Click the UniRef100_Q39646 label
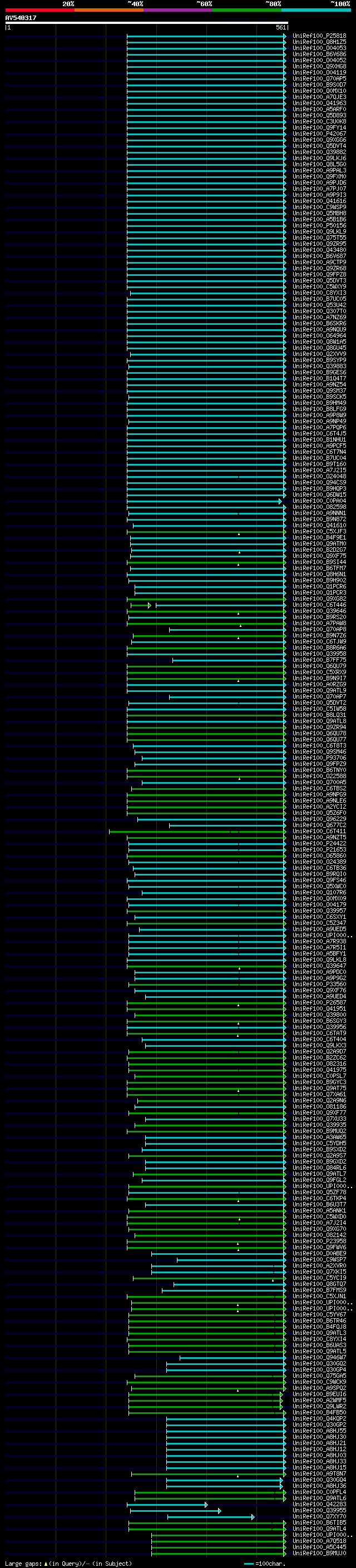 click(319, 611)
